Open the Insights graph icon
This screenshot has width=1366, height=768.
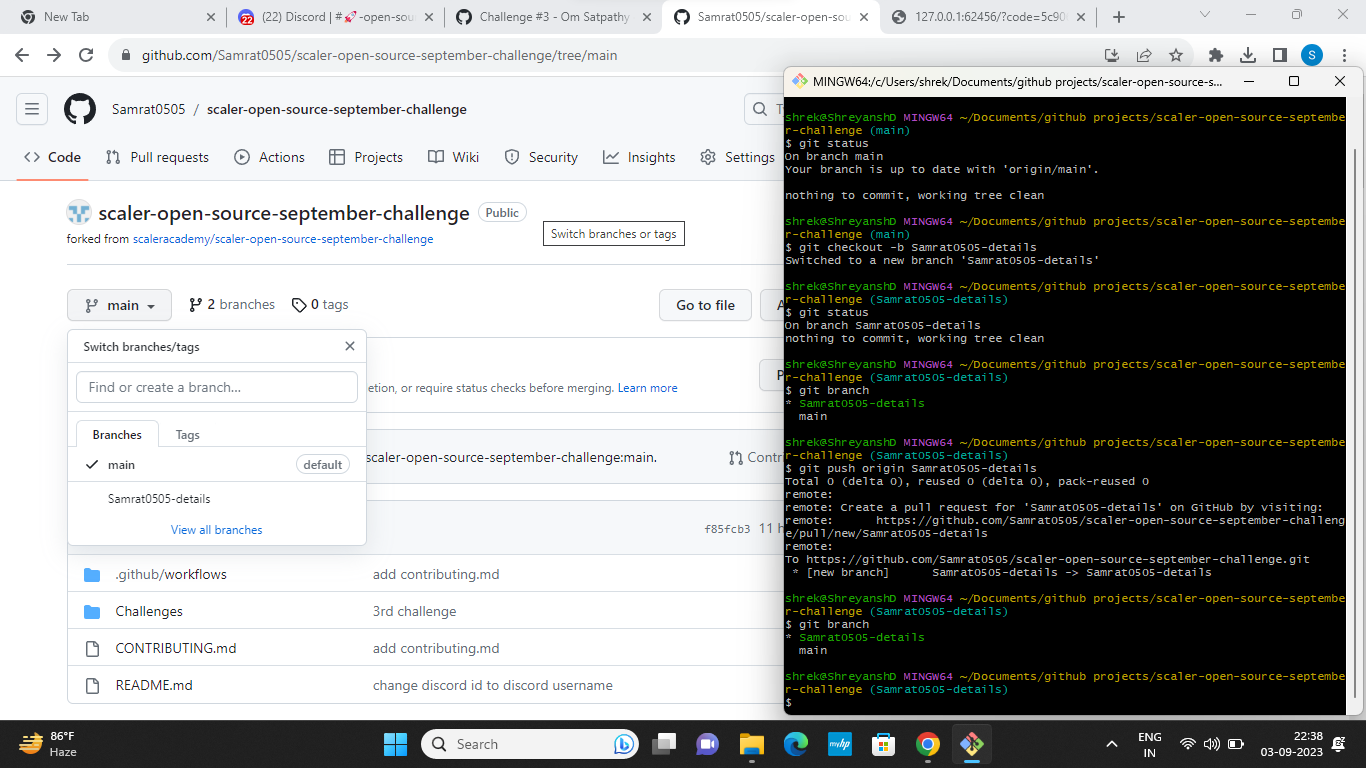pyautogui.click(x=612, y=157)
